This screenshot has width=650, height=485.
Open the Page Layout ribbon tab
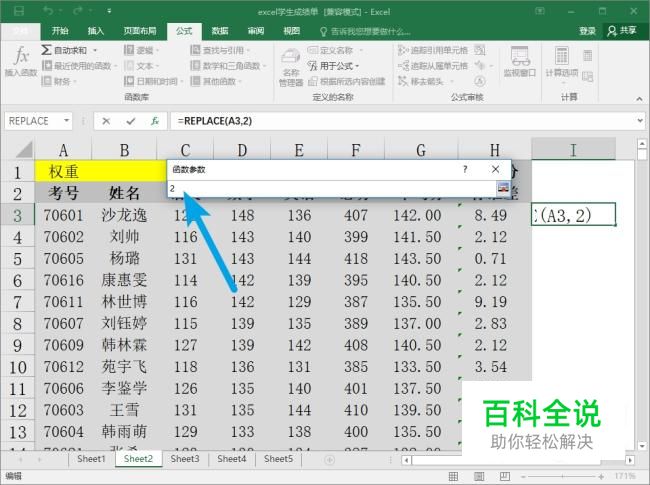pos(140,31)
